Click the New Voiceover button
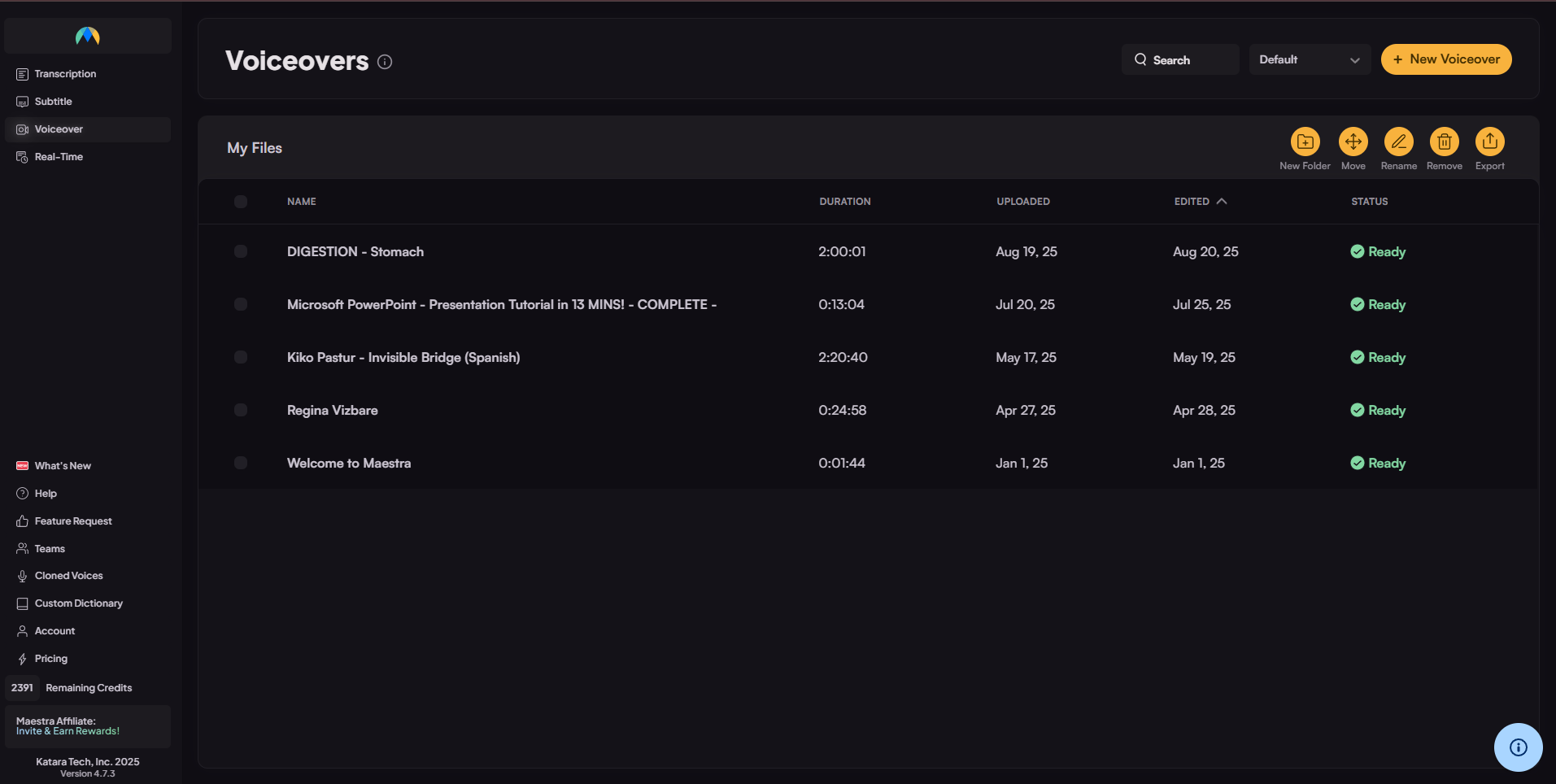 click(x=1445, y=59)
